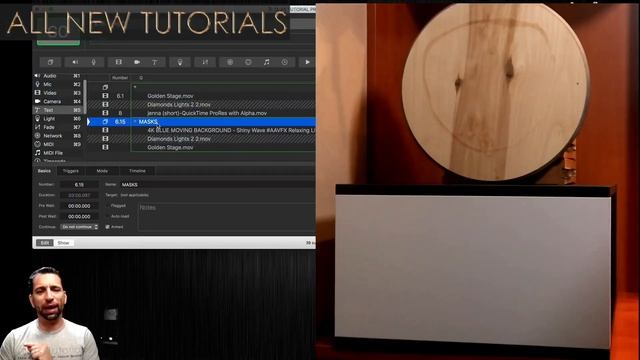Click video icon of the 4K BLUE MOVING BACKGROUND cue
640x360 pixels.
[105, 130]
